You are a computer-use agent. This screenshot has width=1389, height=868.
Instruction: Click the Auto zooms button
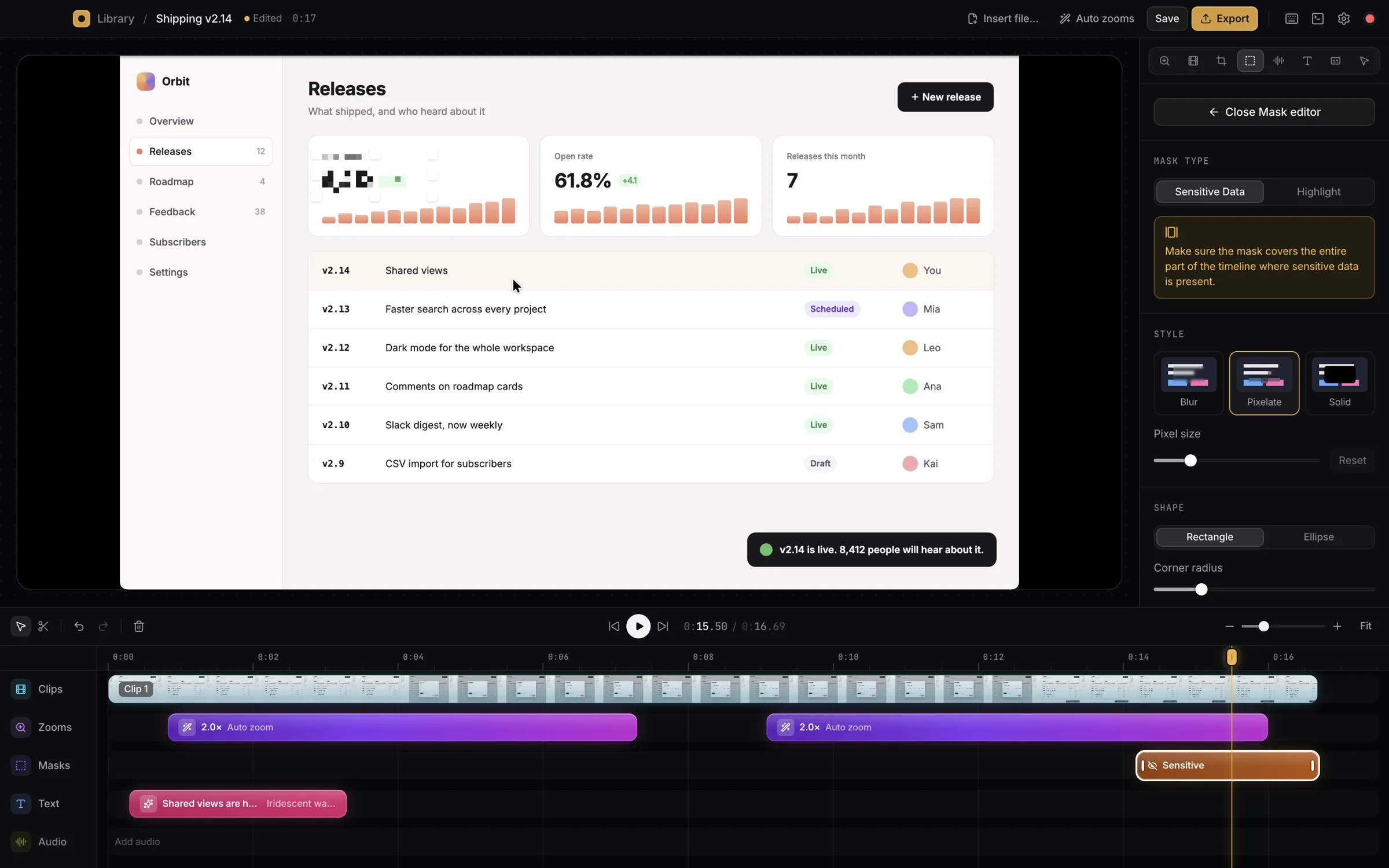click(x=1097, y=19)
